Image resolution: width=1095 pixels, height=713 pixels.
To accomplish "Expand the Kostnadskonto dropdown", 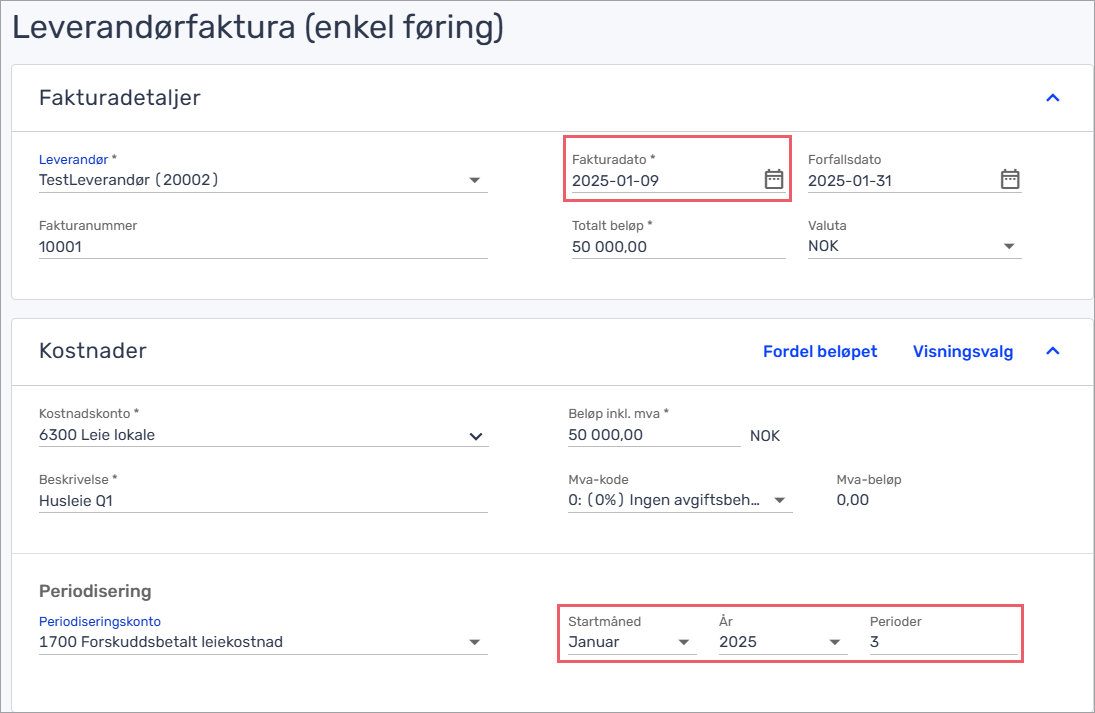I will (476, 436).
